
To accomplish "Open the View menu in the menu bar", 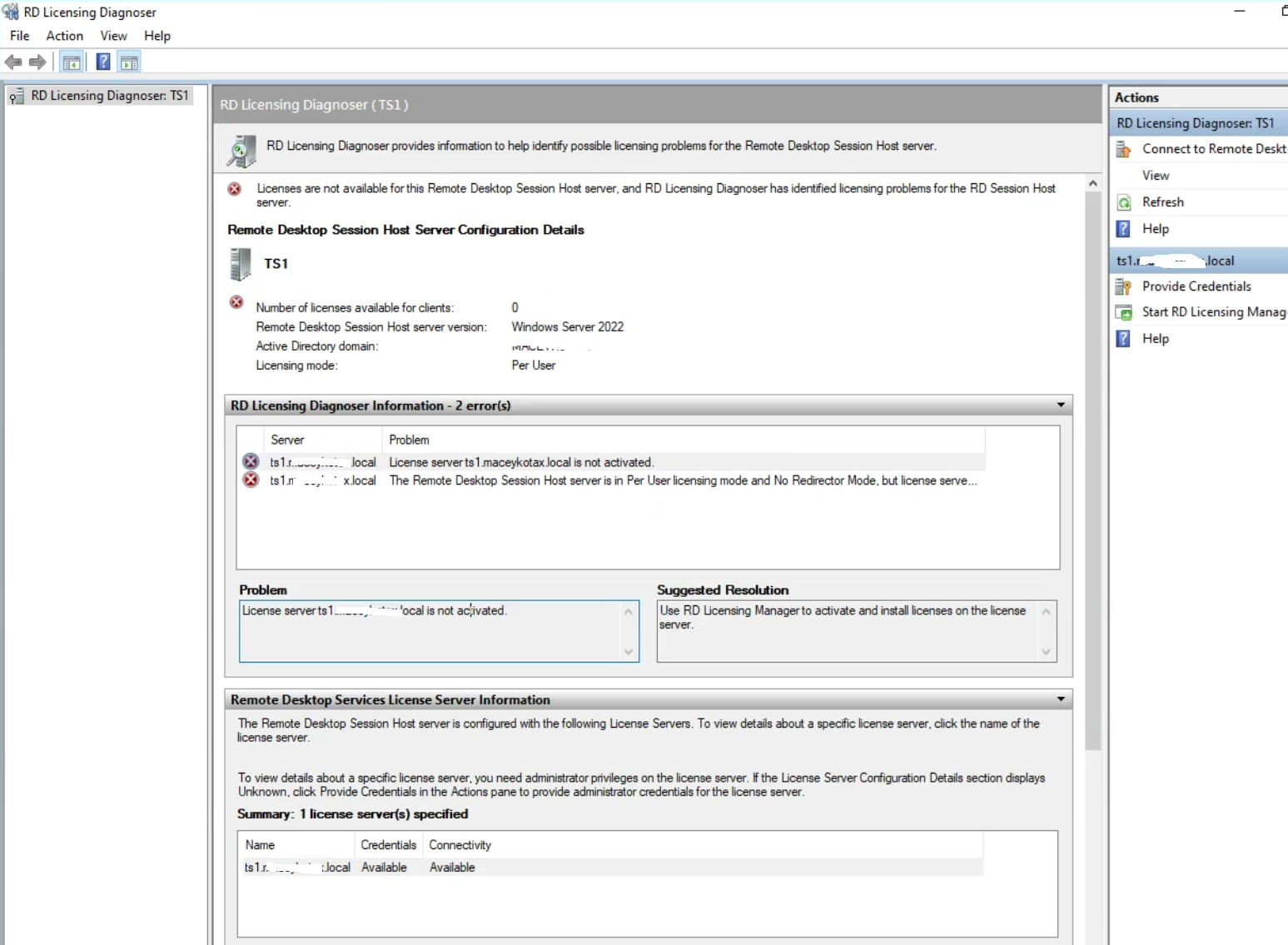I will pyautogui.click(x=113, y=36).
